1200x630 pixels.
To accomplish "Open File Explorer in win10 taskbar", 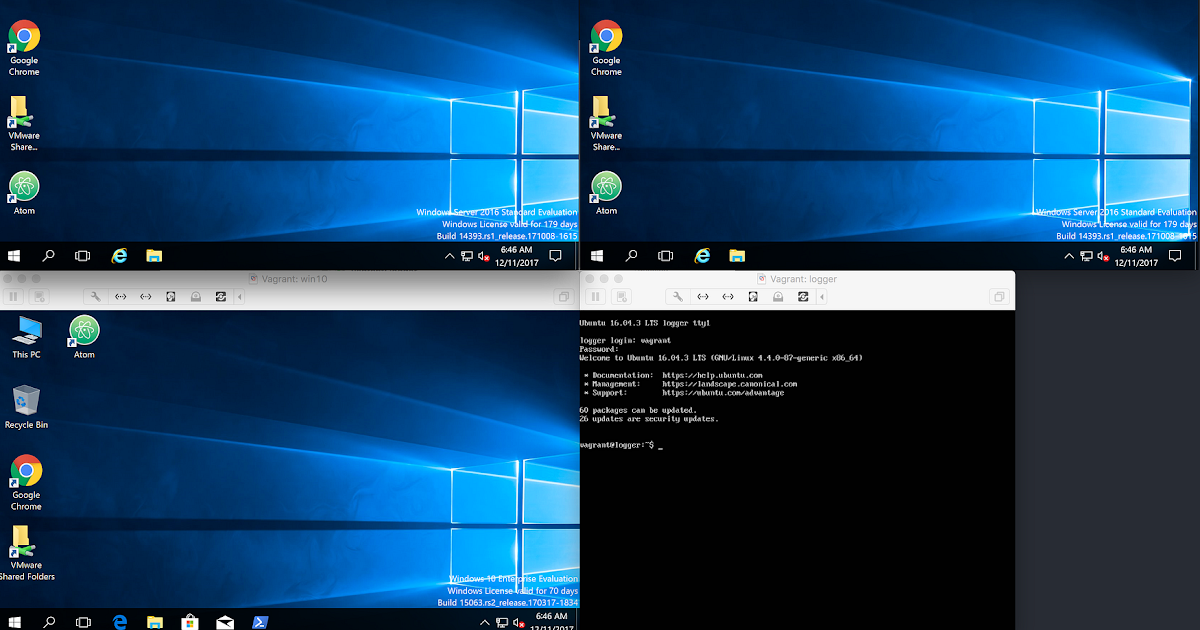I will pyautogui.click(x=154, y=621).
